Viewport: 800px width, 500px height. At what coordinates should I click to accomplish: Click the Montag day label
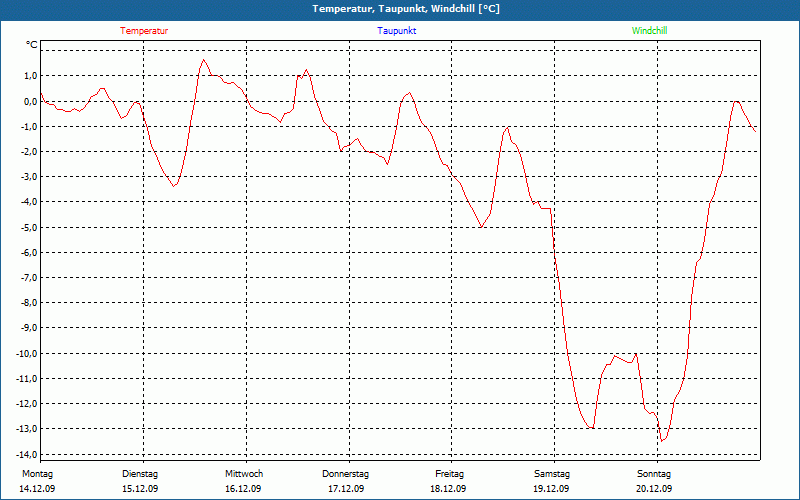[37, 474]
